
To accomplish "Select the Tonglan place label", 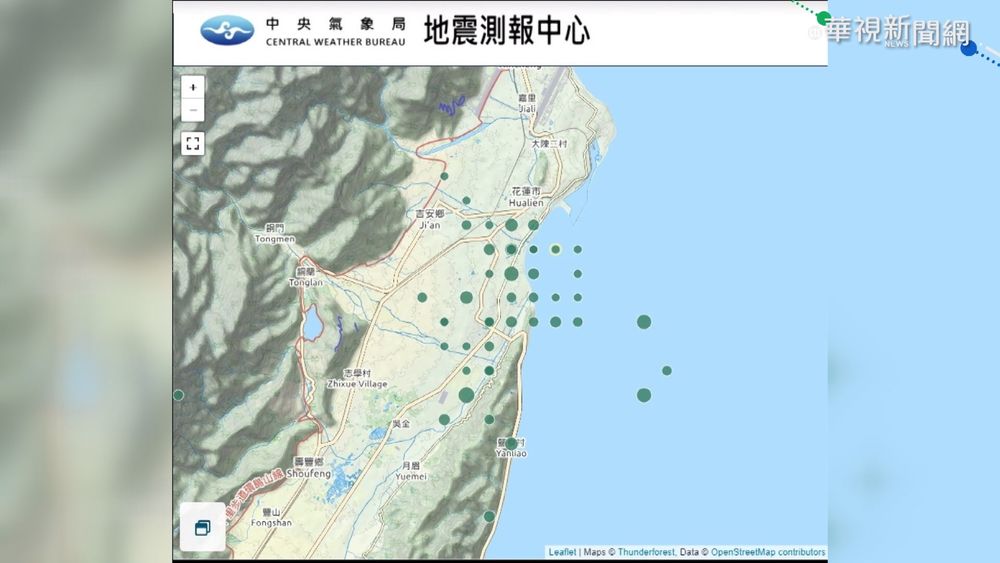I will pos(305,277).
